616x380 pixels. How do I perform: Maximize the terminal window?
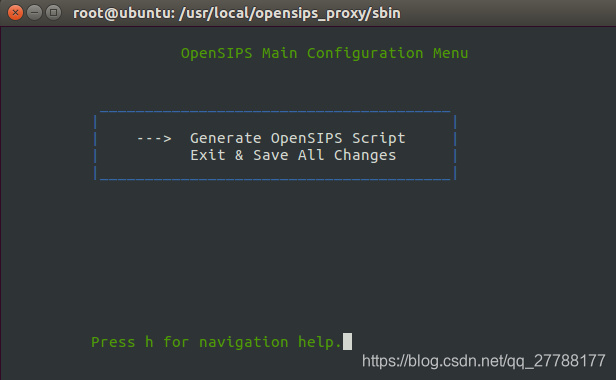tap(53, 13)
